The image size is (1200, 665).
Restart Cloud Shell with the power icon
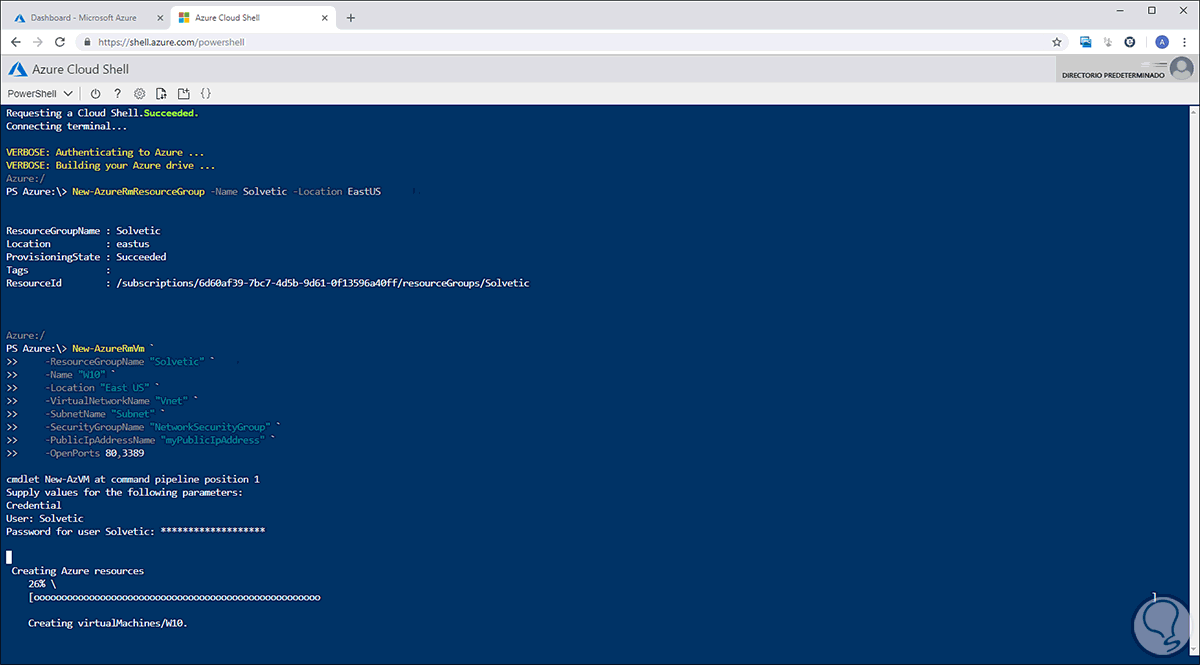click(x=96, y=93)
